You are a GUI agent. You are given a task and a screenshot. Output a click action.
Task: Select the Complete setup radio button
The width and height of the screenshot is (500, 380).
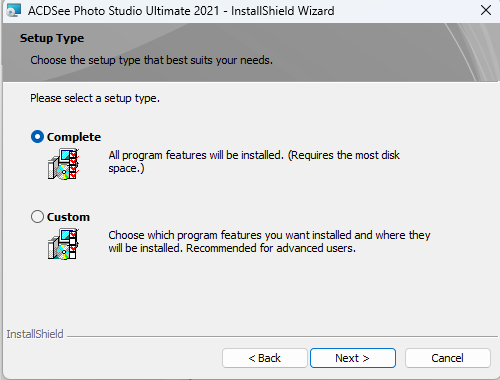click(37, 137)
